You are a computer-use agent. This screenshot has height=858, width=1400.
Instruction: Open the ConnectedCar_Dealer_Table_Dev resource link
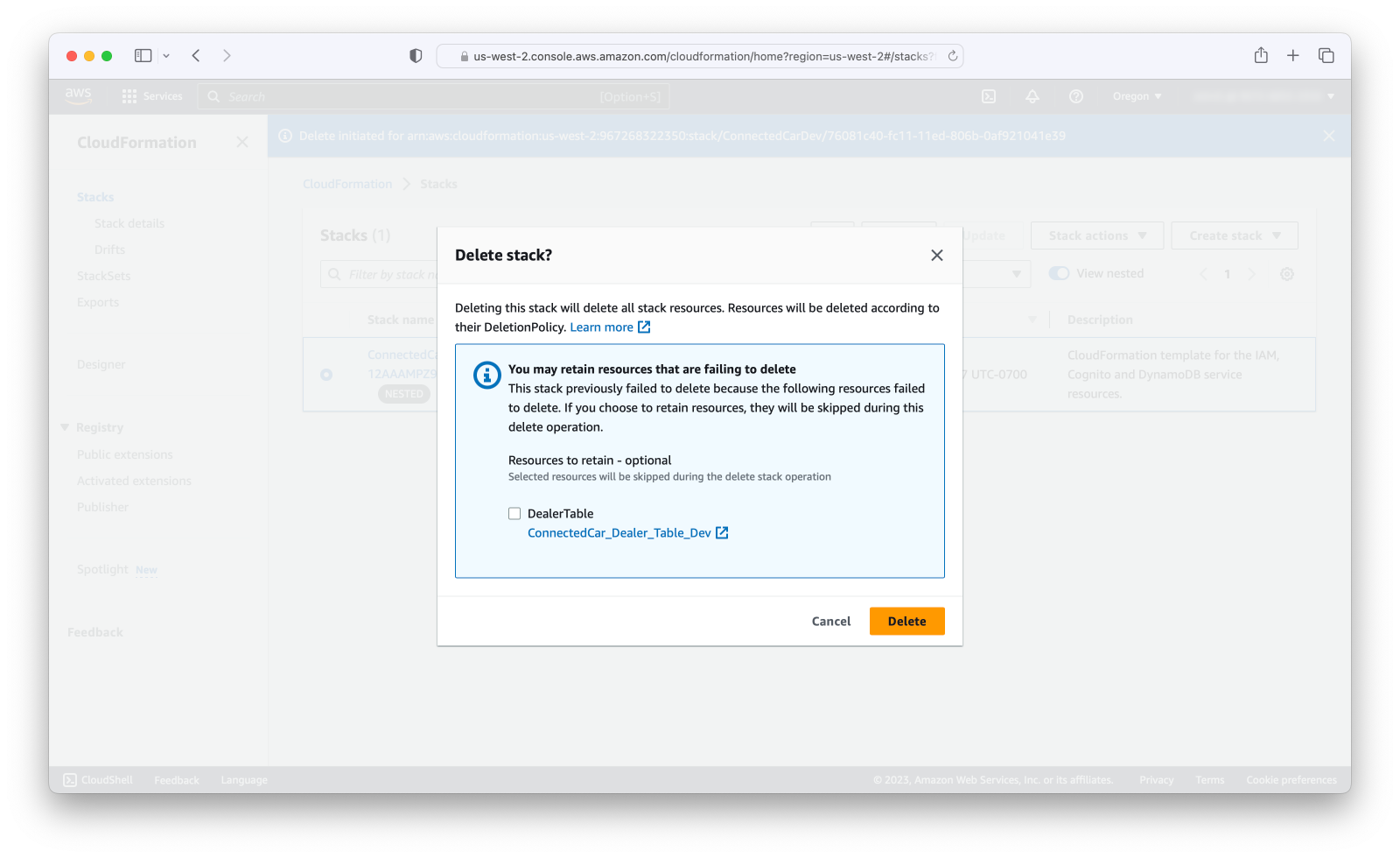pos(619,532)
